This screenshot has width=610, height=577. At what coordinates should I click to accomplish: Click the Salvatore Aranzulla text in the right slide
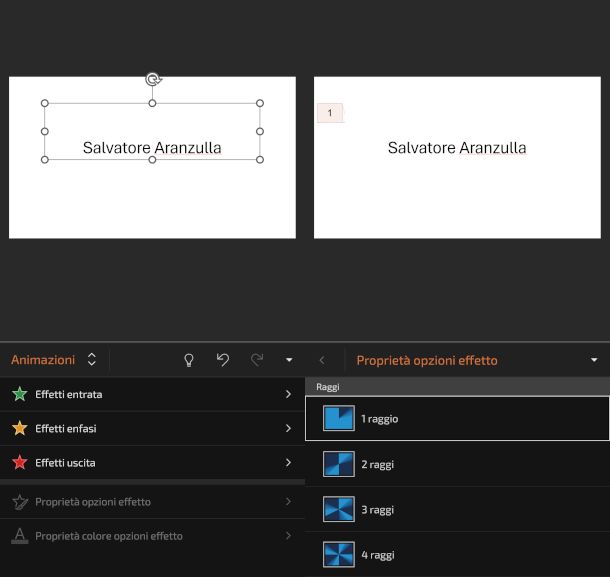pyautogui.click(x=457, y=148)
